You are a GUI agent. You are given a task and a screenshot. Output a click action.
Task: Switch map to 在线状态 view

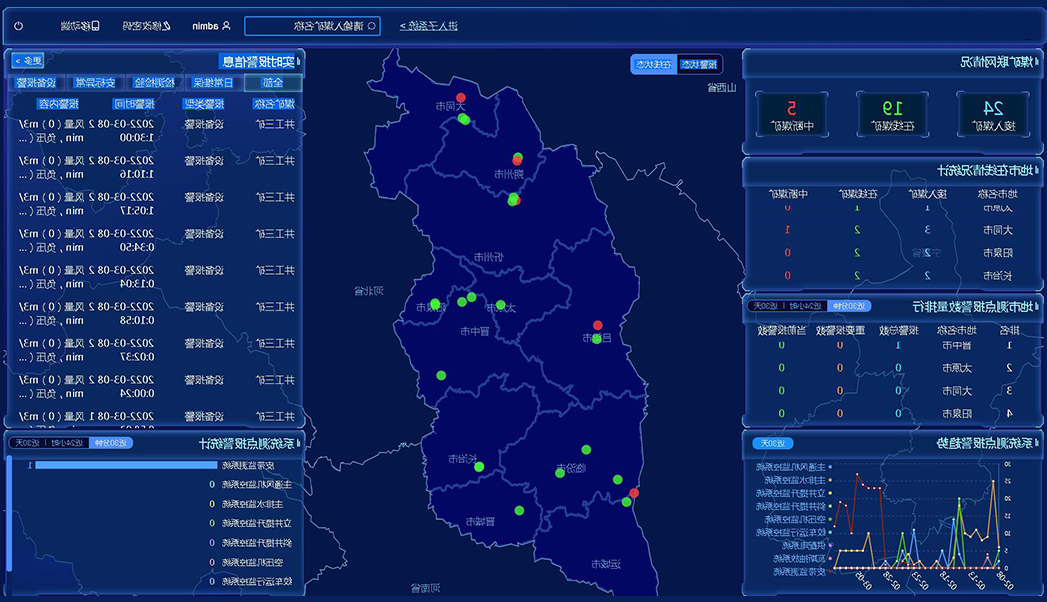tap(655, 64)
